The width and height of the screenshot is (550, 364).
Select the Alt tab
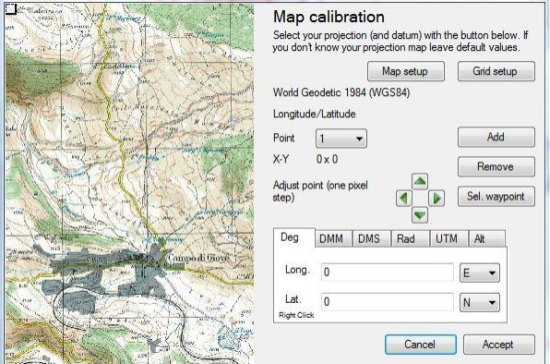tap(487, 239)
